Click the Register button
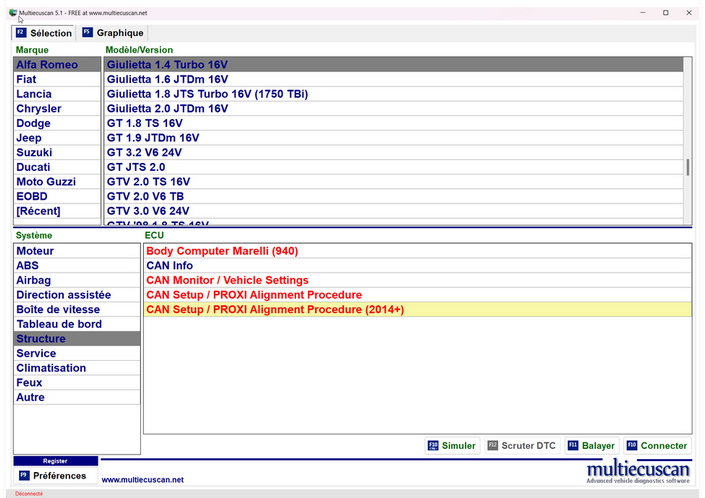Viewport: 705px width, 498px height. pyautogui.click(x=55, y=461)
